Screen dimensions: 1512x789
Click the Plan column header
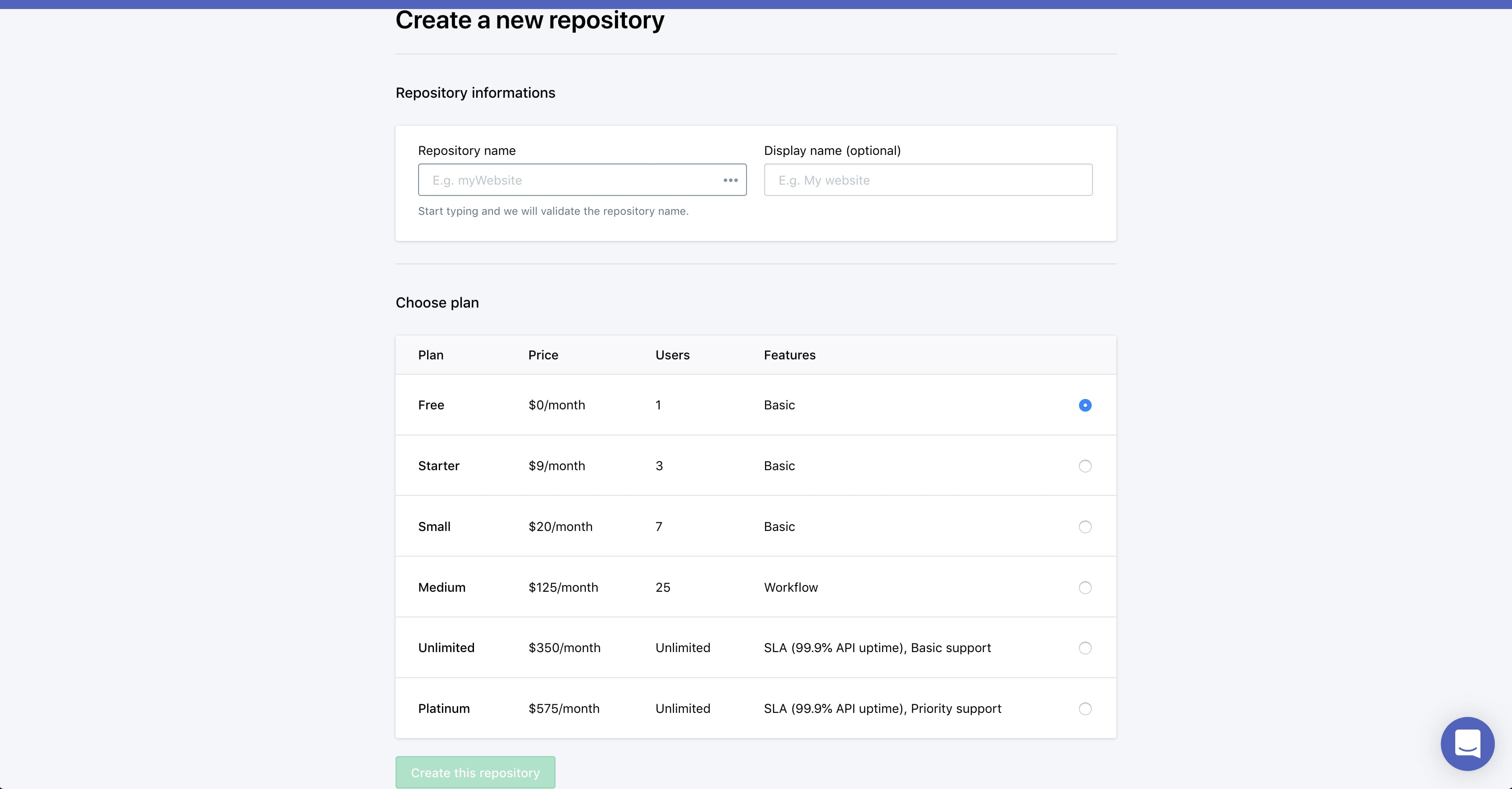[430, 355]
